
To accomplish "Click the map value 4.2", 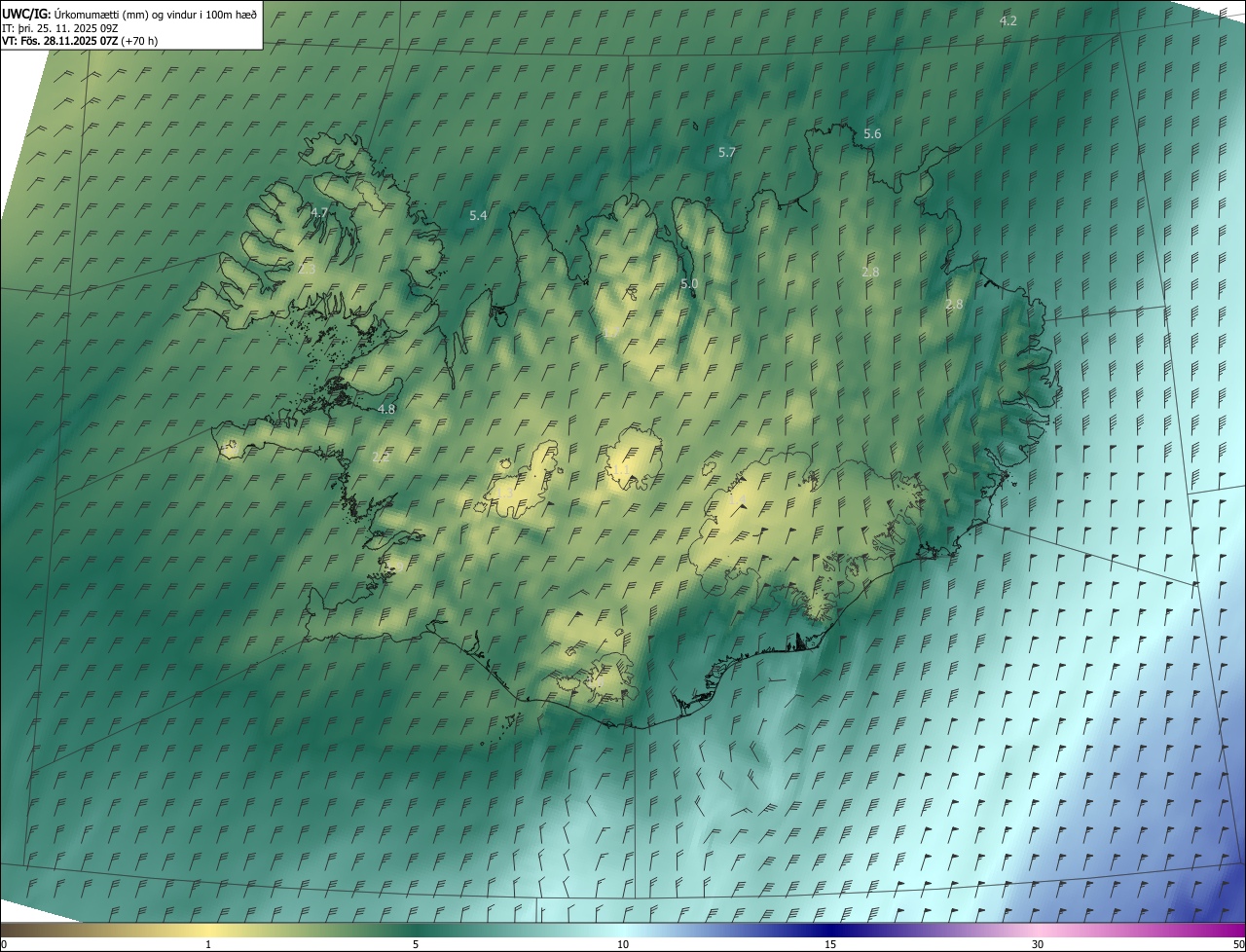I will [x=1008, y=20].
